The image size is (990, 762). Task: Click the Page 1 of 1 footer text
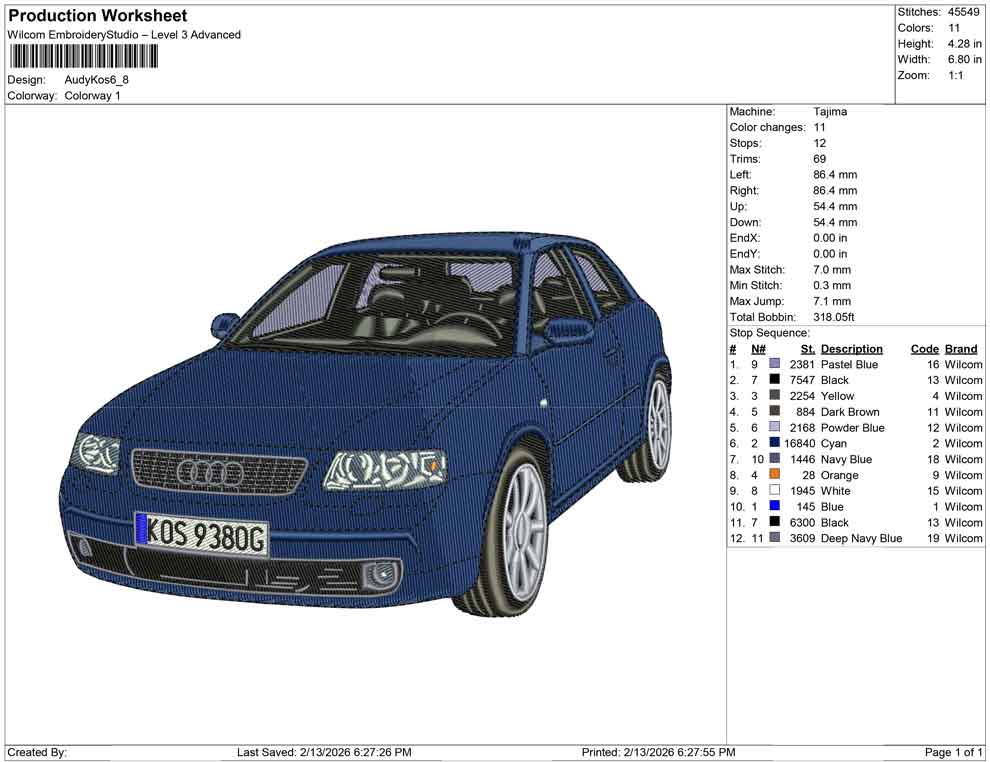(x=953, y=752)
